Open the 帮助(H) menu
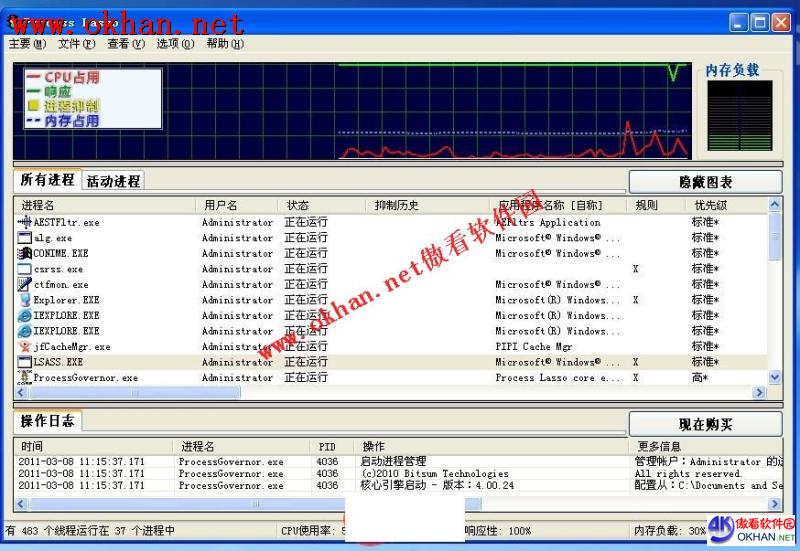This screenshot has width=800, height=551. (225, 44)
